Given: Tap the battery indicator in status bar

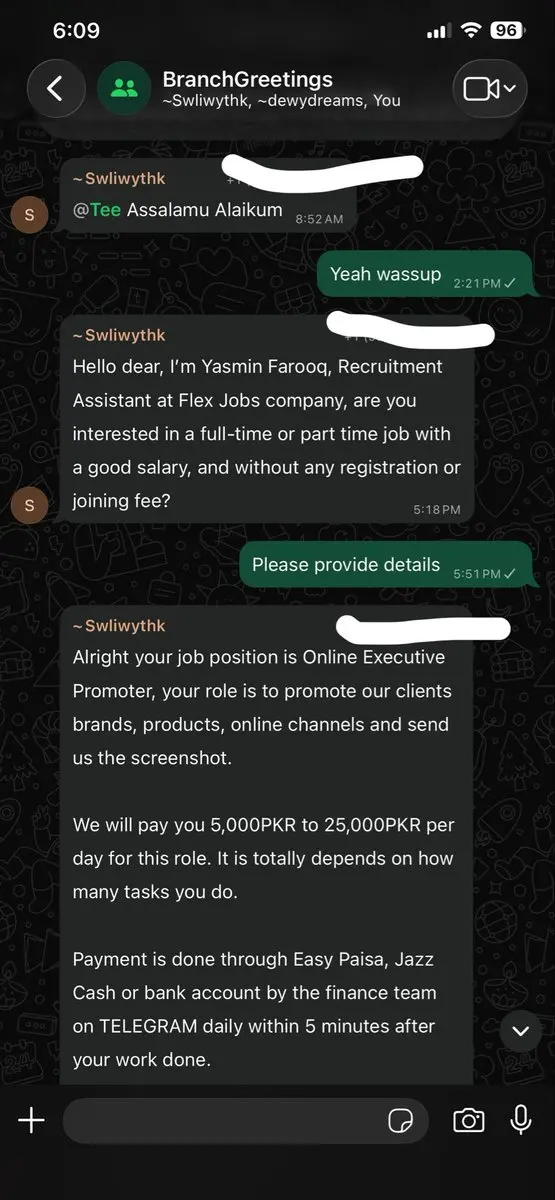Looking at the screenshot, I should click(x=506, y=30).
